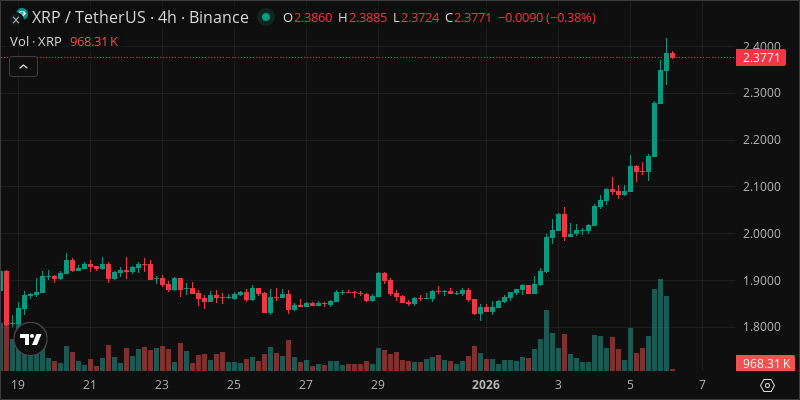Click the 19 date label on time axis

pyautogui.click(x=17, y=384)
